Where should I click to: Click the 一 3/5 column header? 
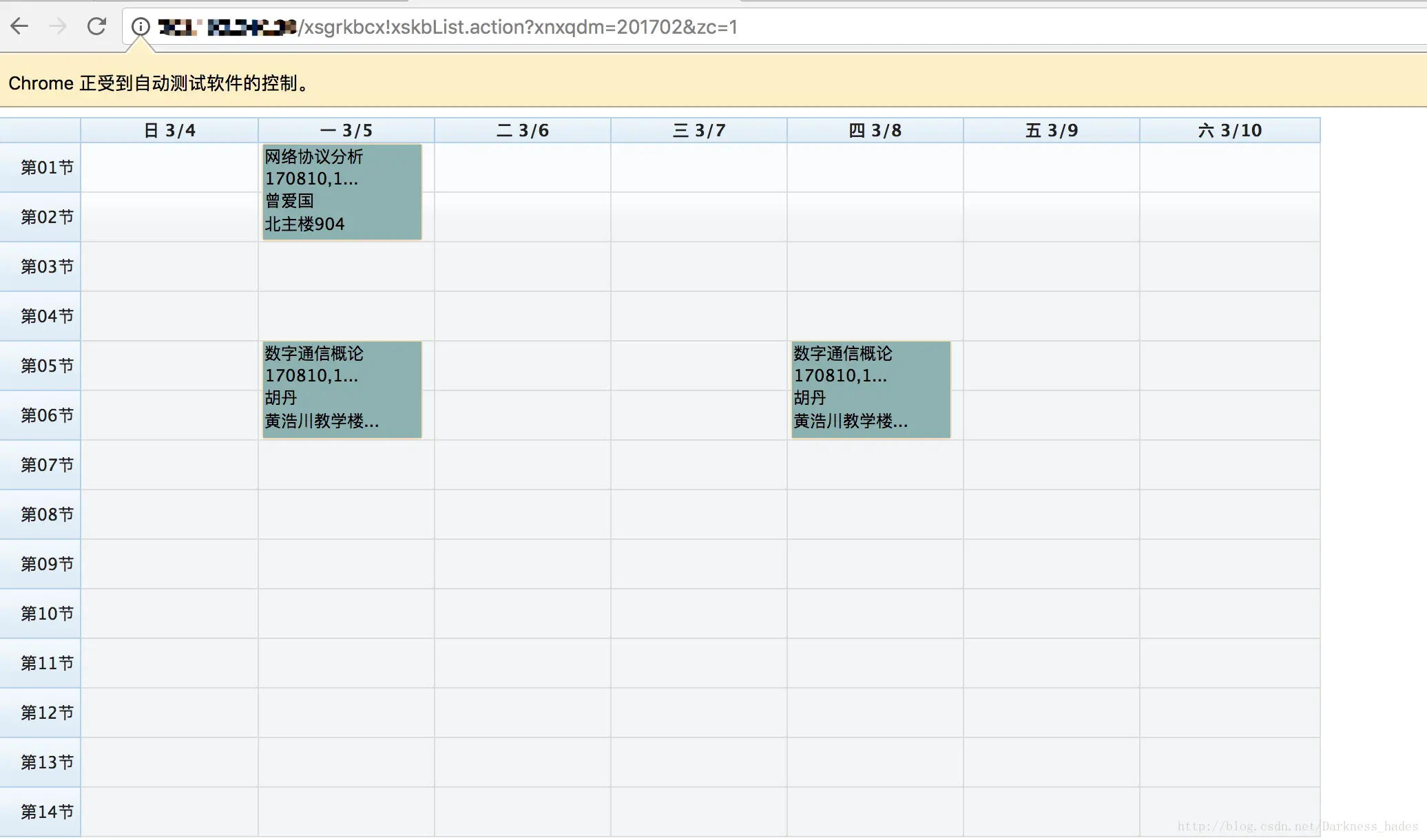346,130
